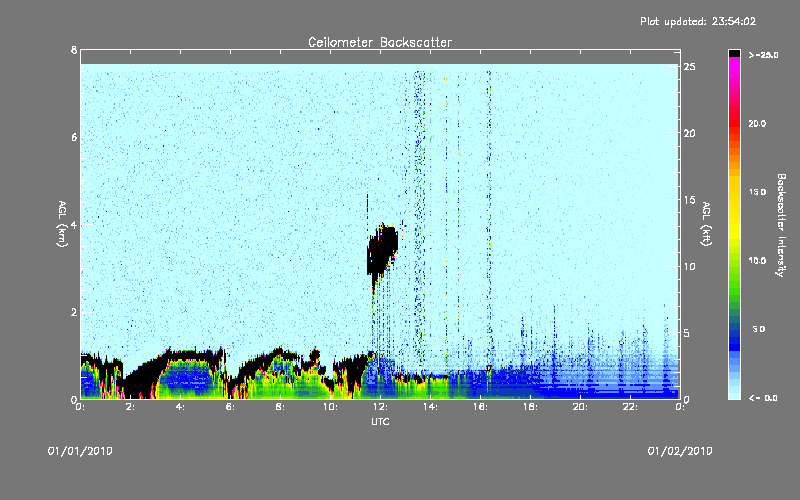Select the end date '01/02/2010'
This screenshot has width=800, height=500.
680,452
